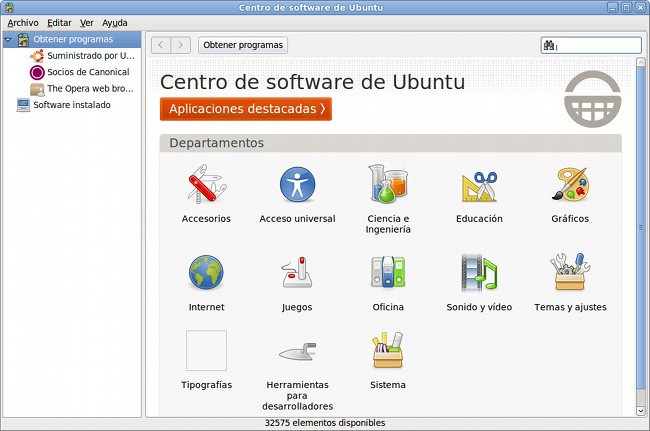This screenshot has height=431, width=650.
Task: Click the large Centro de software de Ubuntu heading
Action: click(313, 82)
